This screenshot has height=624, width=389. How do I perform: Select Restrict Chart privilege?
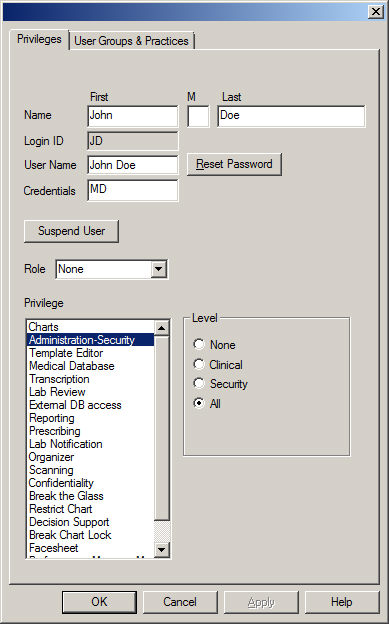click(x=90, y=509)
